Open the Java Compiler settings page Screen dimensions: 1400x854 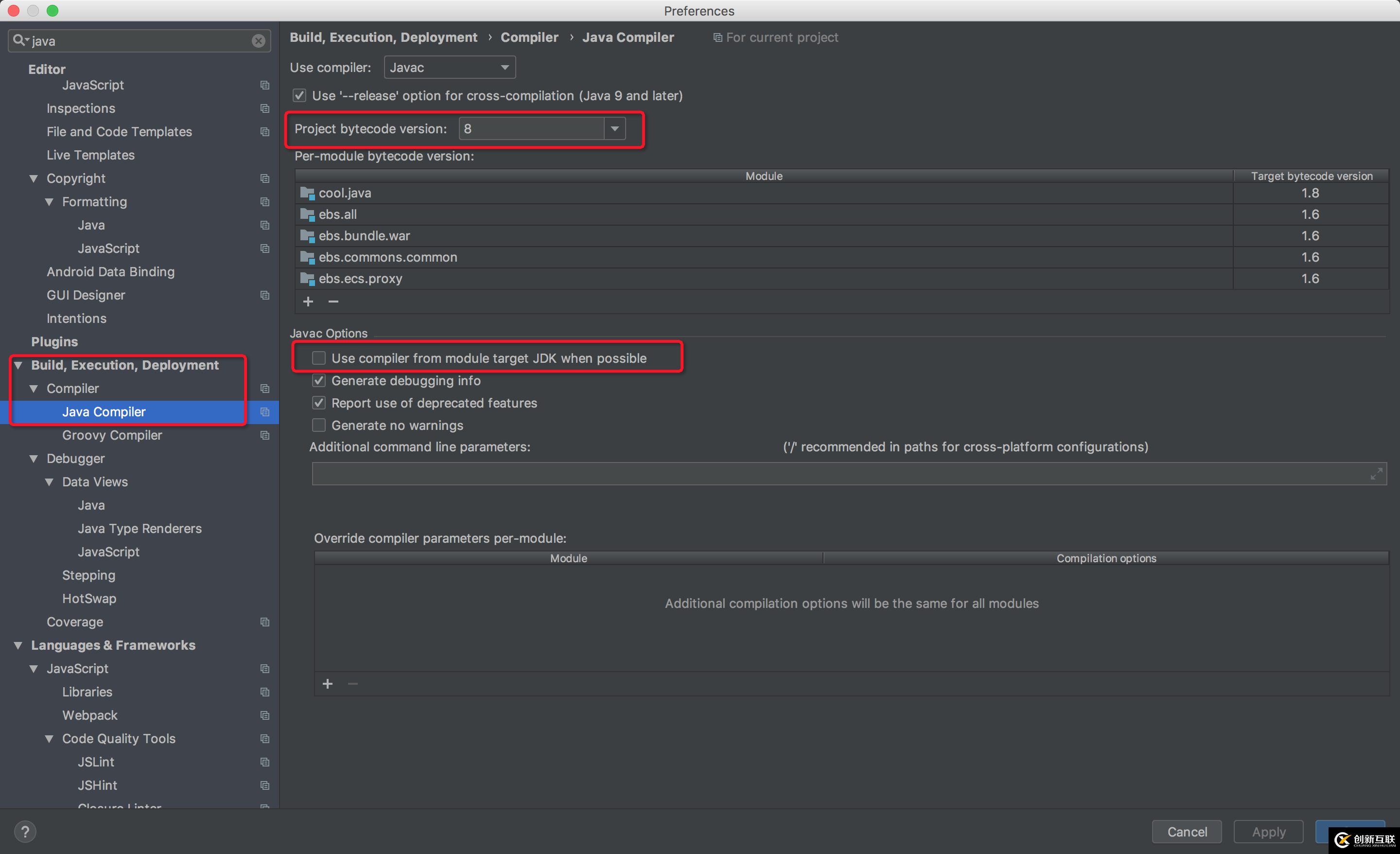pyautogui.click(x=103, y=411)
